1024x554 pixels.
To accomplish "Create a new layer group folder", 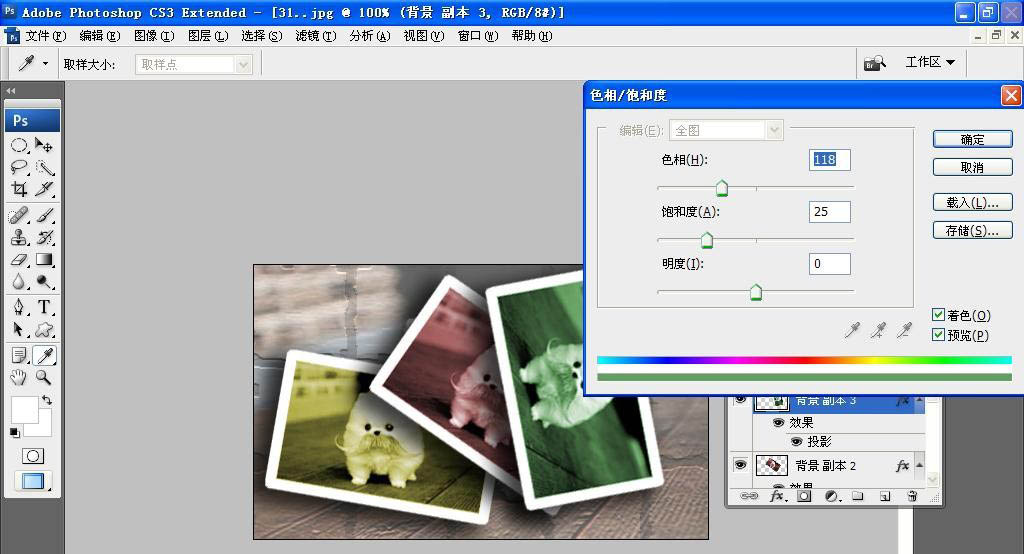I will pyautogui.click(x=857, y=496).
